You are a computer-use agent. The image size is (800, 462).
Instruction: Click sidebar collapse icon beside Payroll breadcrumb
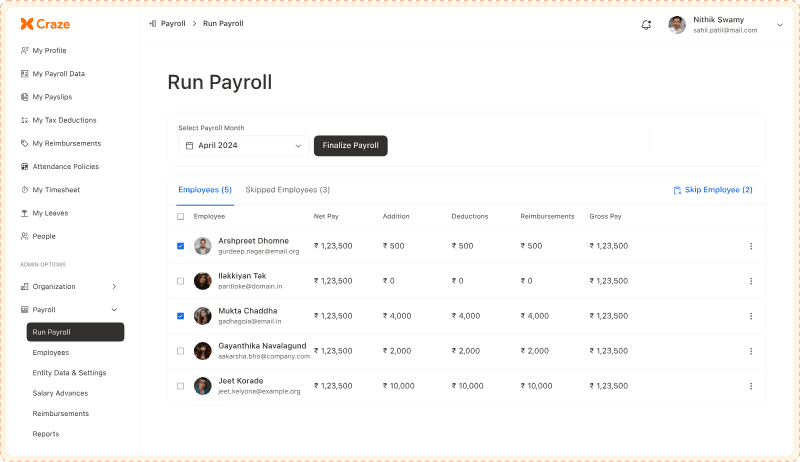152,23
